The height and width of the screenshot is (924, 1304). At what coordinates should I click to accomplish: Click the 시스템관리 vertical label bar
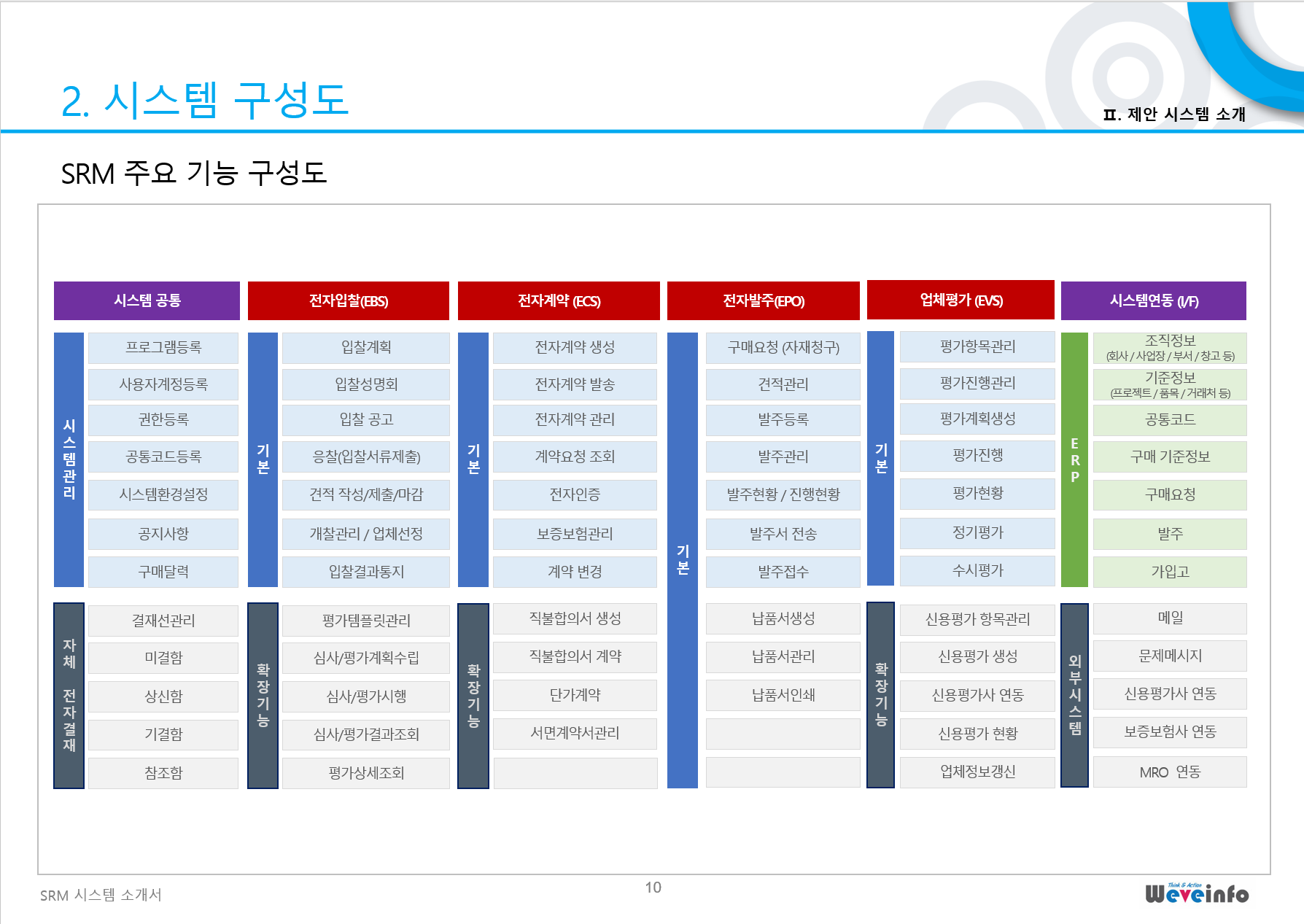click(69, 459)
